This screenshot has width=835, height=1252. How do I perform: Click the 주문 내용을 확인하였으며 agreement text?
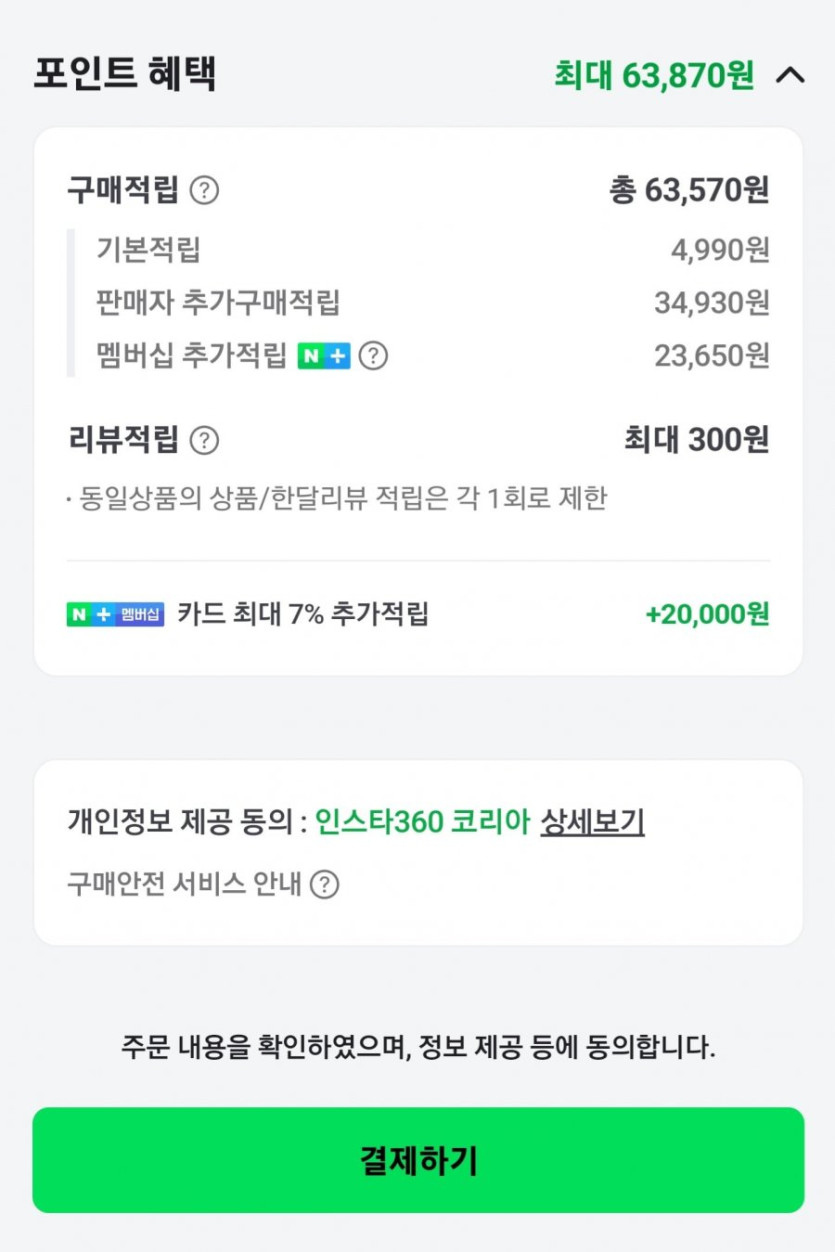(x=418, y=1047)
